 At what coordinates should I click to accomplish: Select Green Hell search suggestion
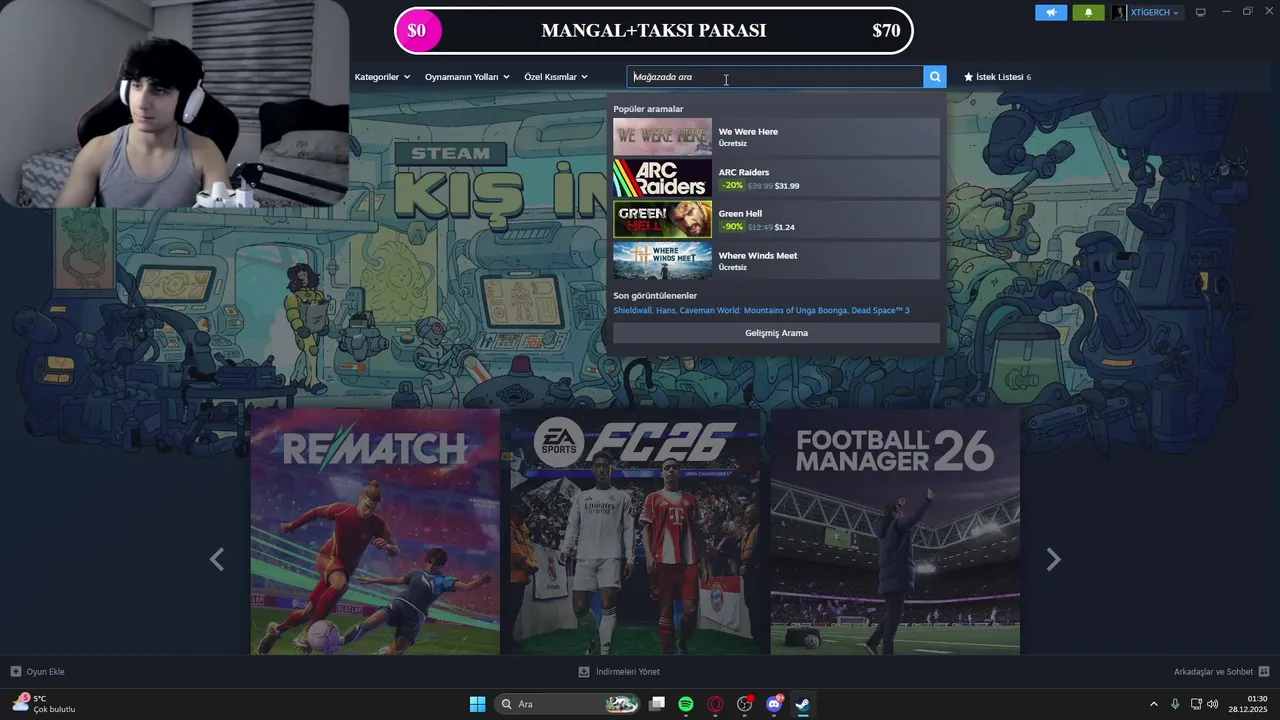coord(776,220)
